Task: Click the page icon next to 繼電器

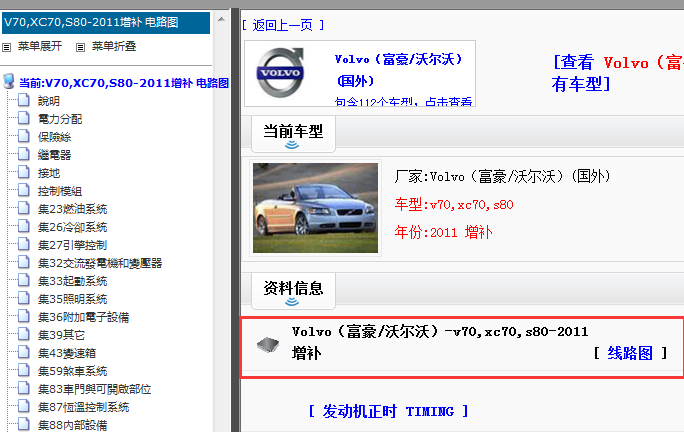Action: click(24, 154)
